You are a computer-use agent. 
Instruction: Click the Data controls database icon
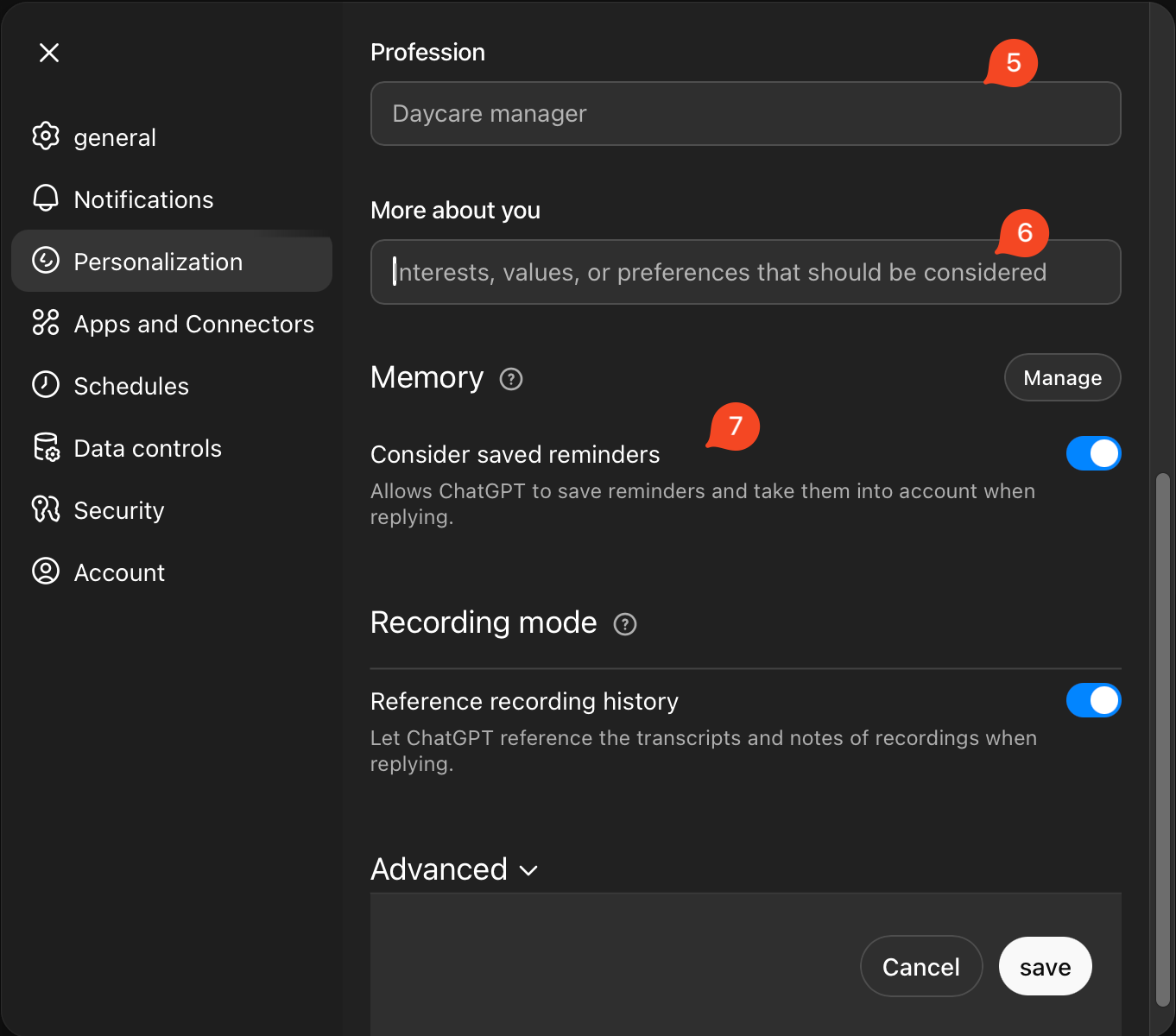point(46,447)
